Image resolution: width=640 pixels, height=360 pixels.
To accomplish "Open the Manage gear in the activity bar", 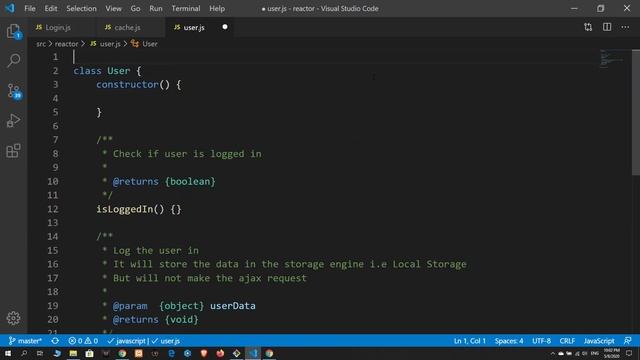I will pos(13,318).
